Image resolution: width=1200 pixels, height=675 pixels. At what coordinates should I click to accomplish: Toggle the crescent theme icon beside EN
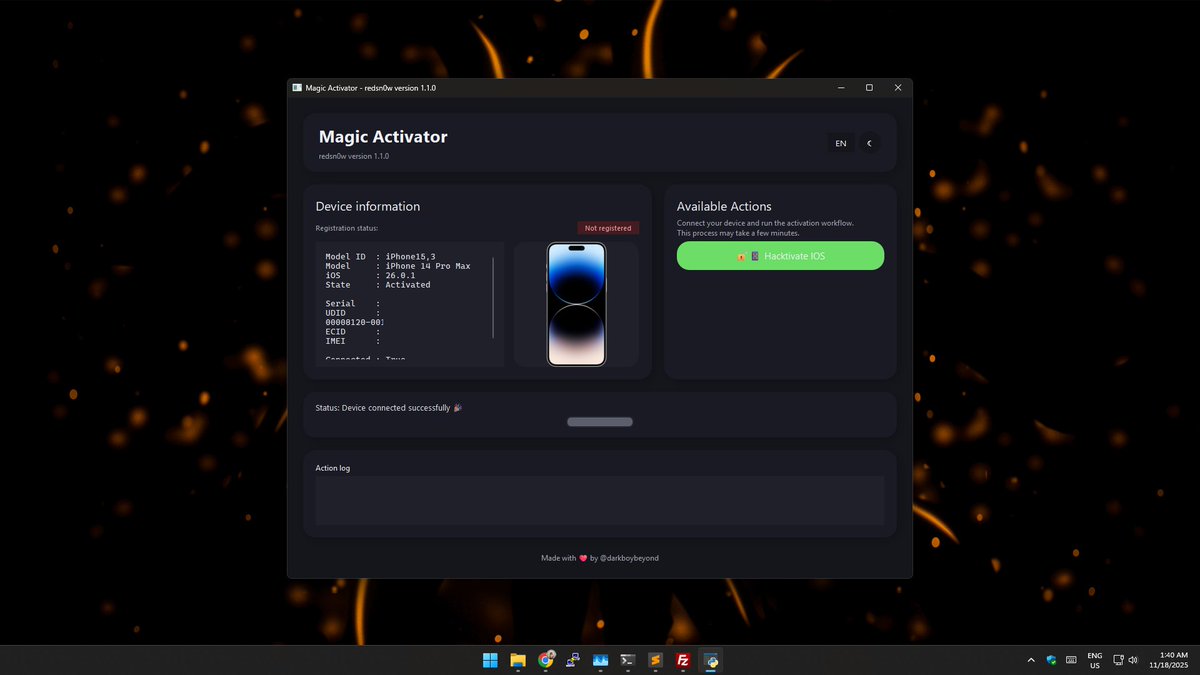point(870,143)
